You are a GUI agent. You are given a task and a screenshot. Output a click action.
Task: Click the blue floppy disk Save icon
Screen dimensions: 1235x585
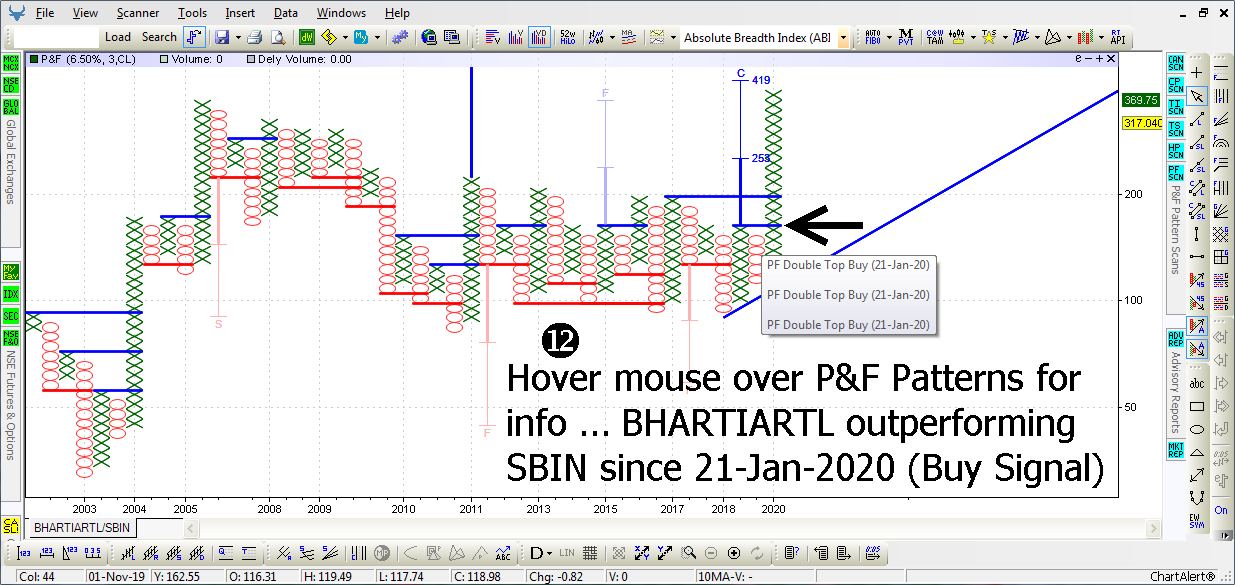(221, 37)
